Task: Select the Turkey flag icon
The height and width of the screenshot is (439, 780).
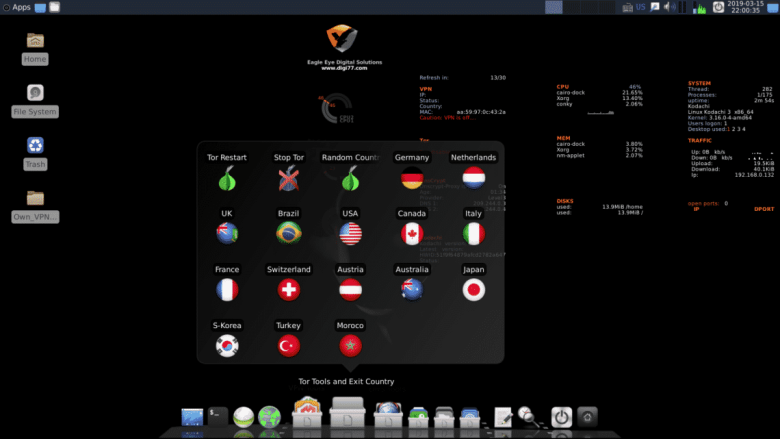Action: [289, 345]
